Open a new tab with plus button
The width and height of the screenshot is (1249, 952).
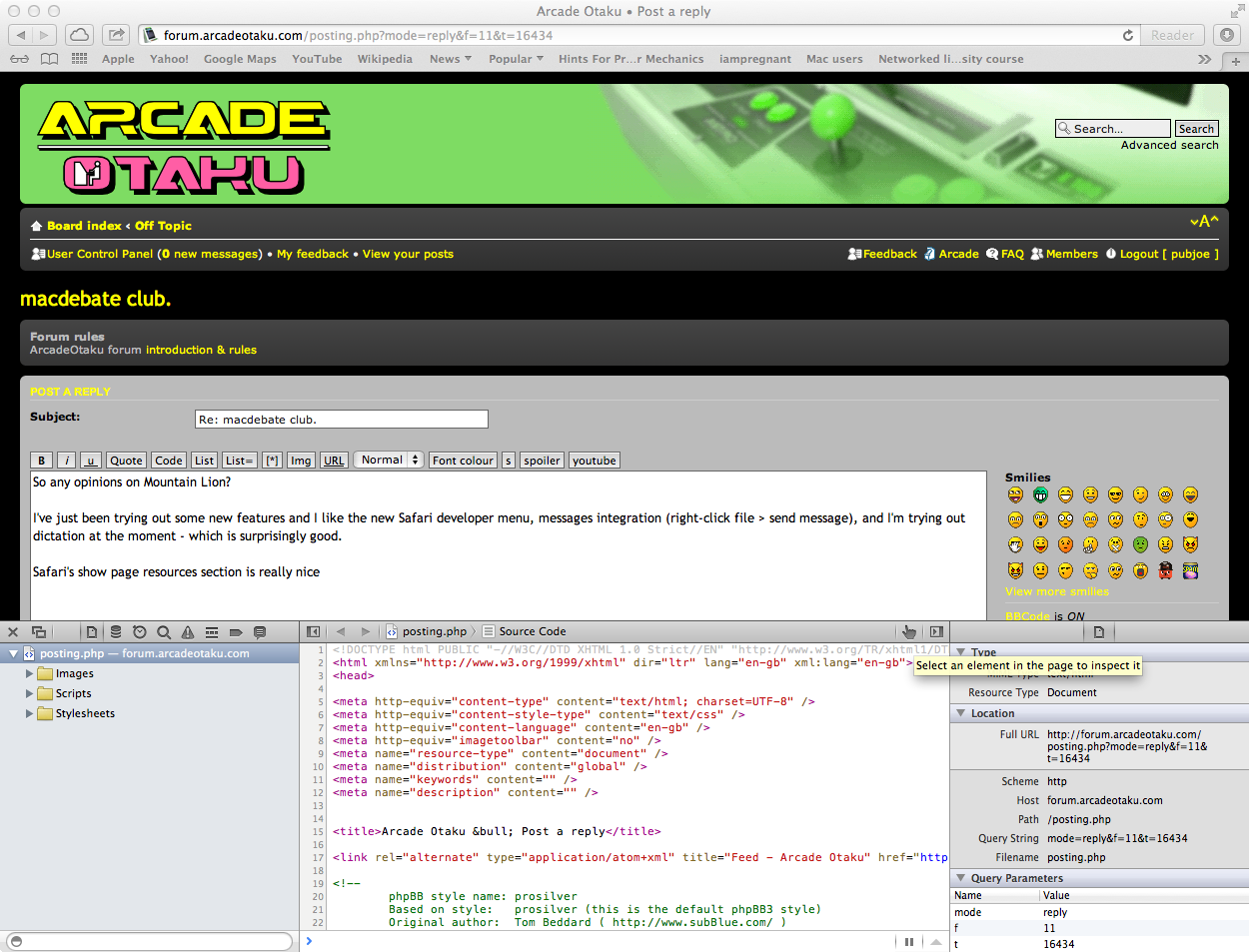pos(1236,60)
